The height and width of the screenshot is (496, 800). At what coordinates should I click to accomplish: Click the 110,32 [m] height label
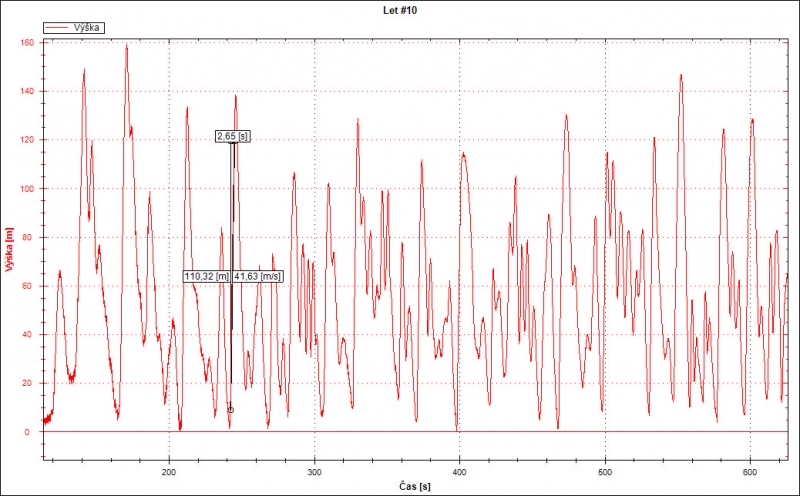tap(207, 276)
